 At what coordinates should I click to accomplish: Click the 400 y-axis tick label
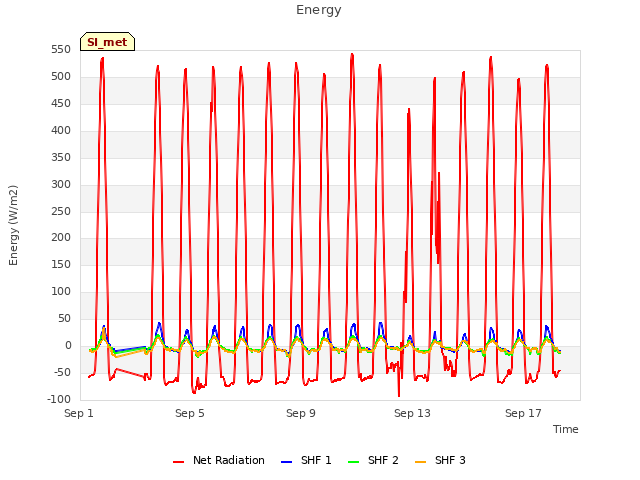click(x=61, y=131)
